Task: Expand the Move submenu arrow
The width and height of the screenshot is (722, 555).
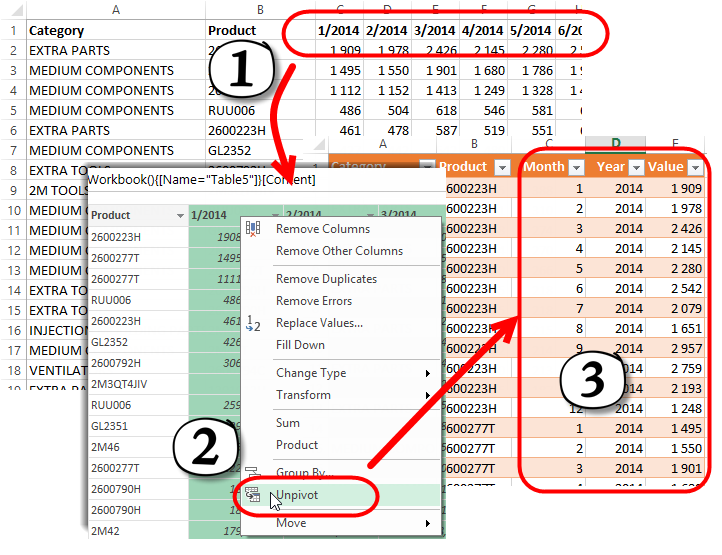Action: (x=428, y=523)
